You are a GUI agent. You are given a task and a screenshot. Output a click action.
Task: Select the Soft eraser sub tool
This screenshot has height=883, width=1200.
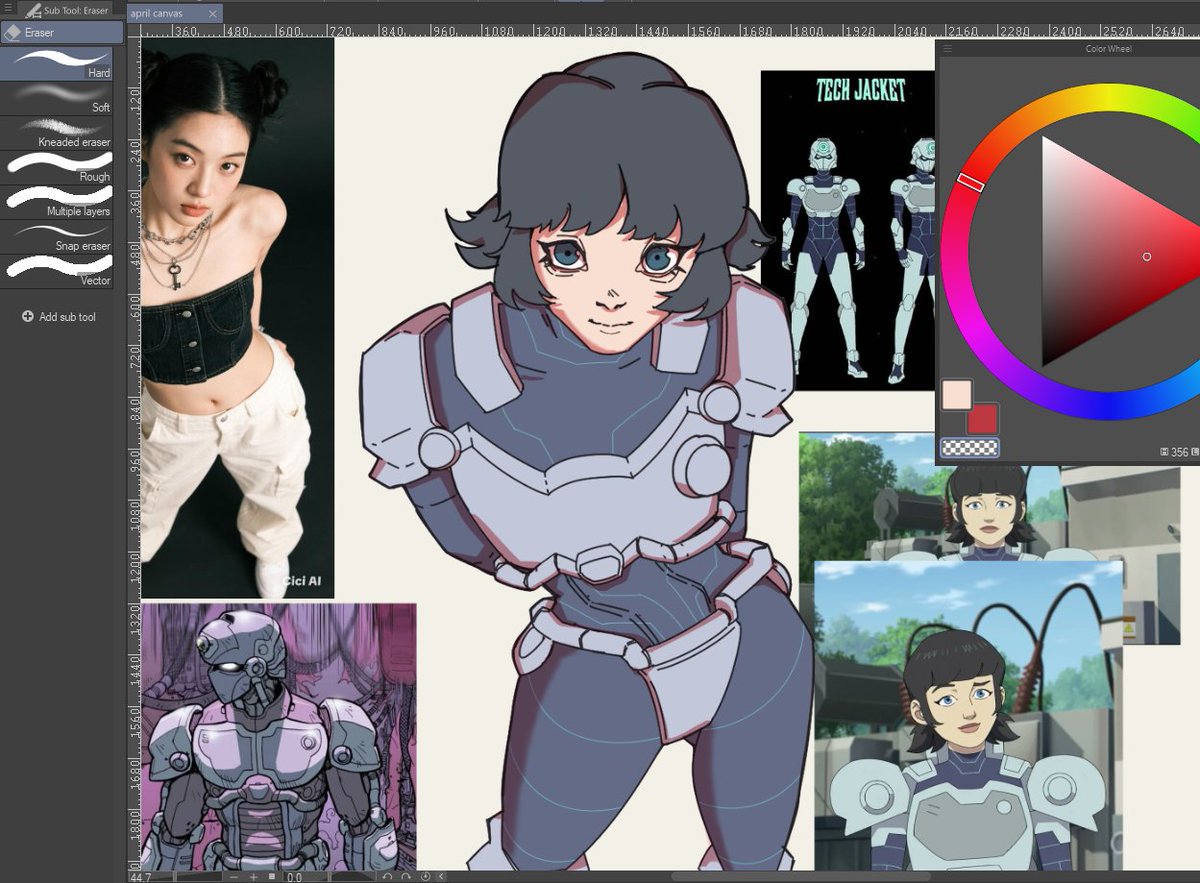[x=56, y=98]
